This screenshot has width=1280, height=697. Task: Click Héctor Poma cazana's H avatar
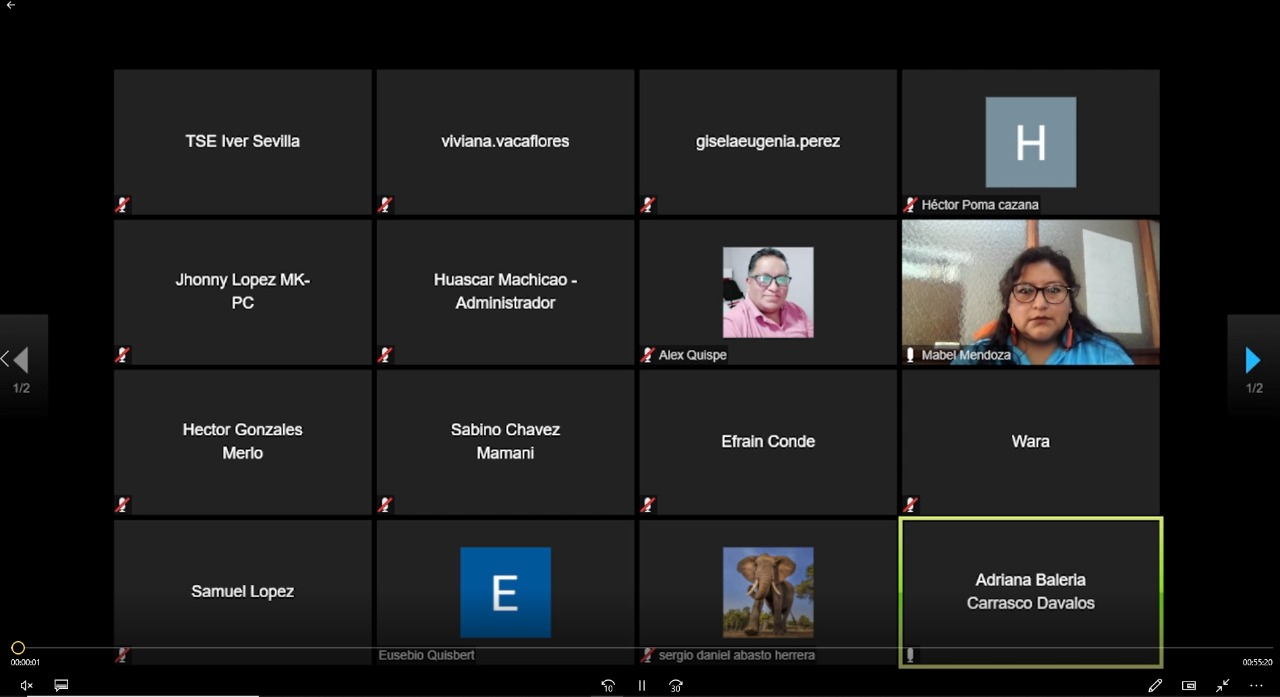(1030, 142)
